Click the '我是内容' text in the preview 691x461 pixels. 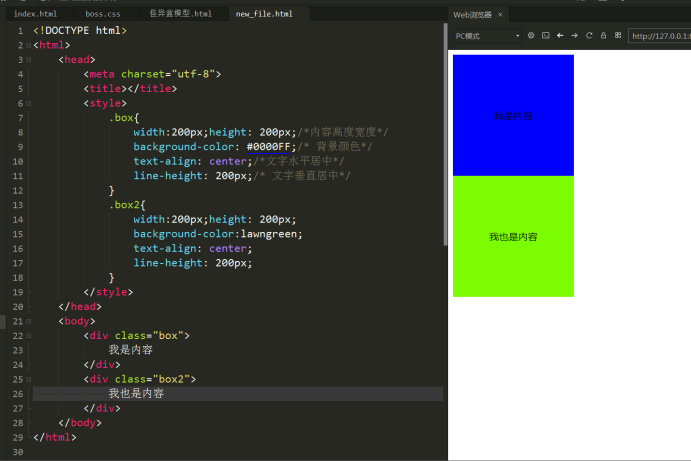[x=513, y=116]
